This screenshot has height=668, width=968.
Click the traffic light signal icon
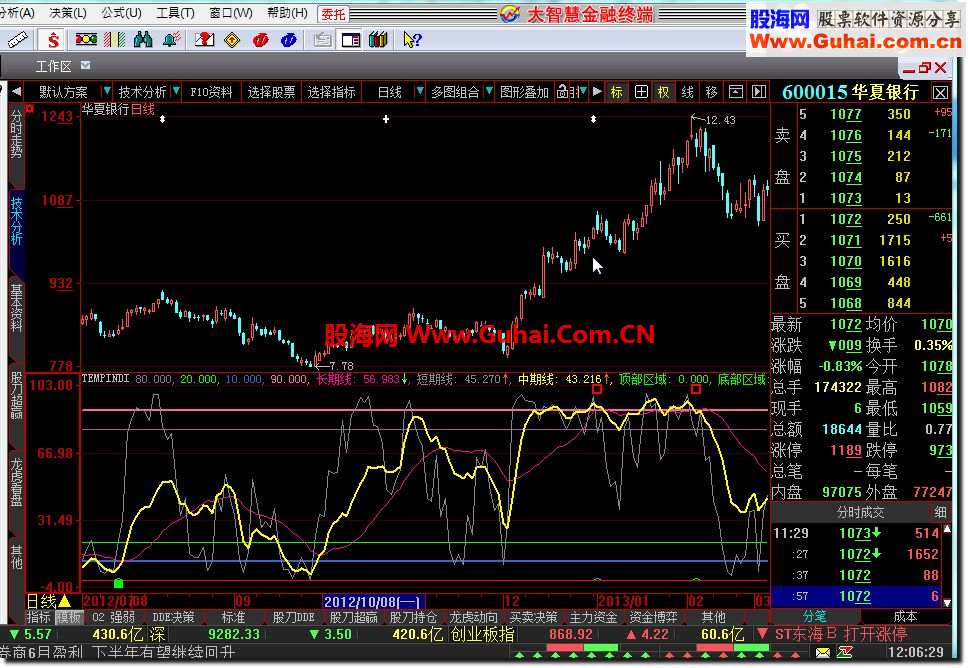pyautogui.click(x=86, y=40)
